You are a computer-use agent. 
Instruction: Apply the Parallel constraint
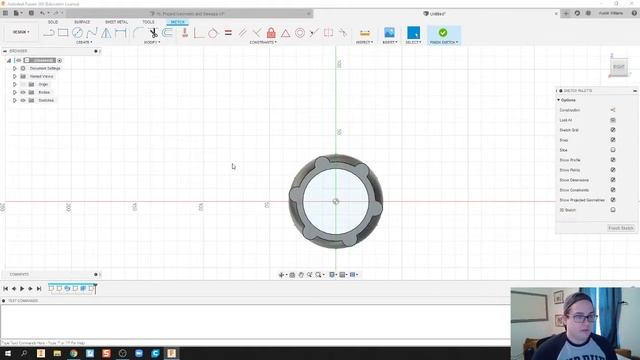(x=242, y=33)
